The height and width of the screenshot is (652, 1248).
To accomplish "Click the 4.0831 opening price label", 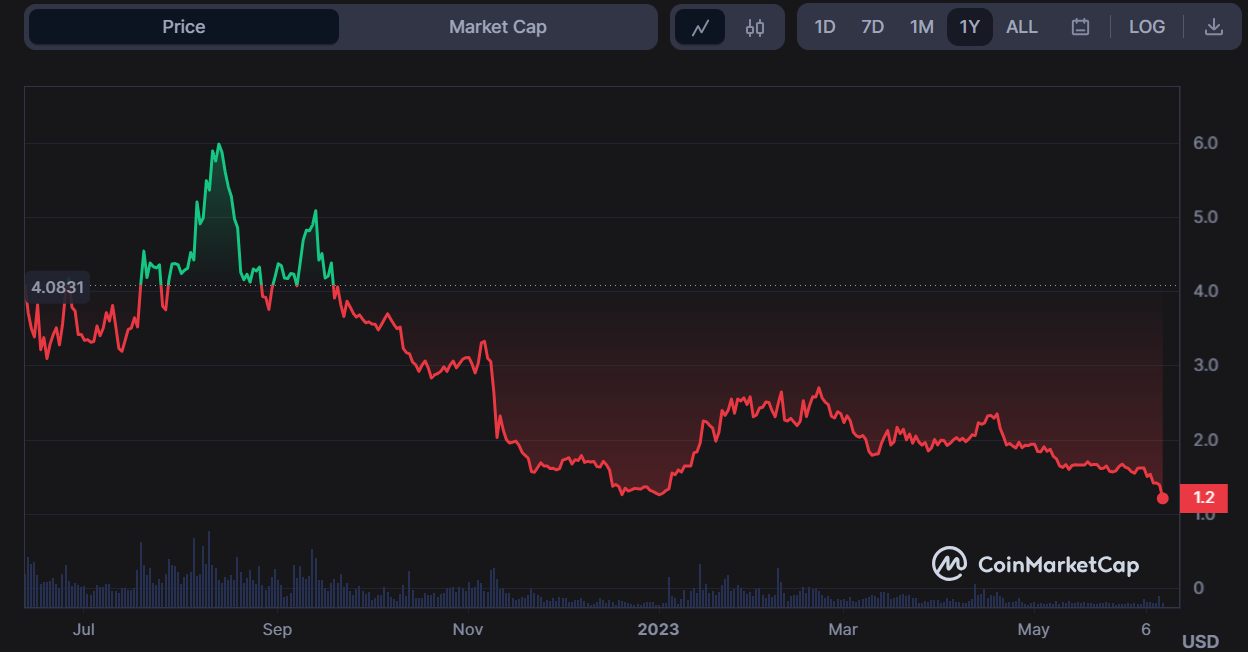I will 58,287.
